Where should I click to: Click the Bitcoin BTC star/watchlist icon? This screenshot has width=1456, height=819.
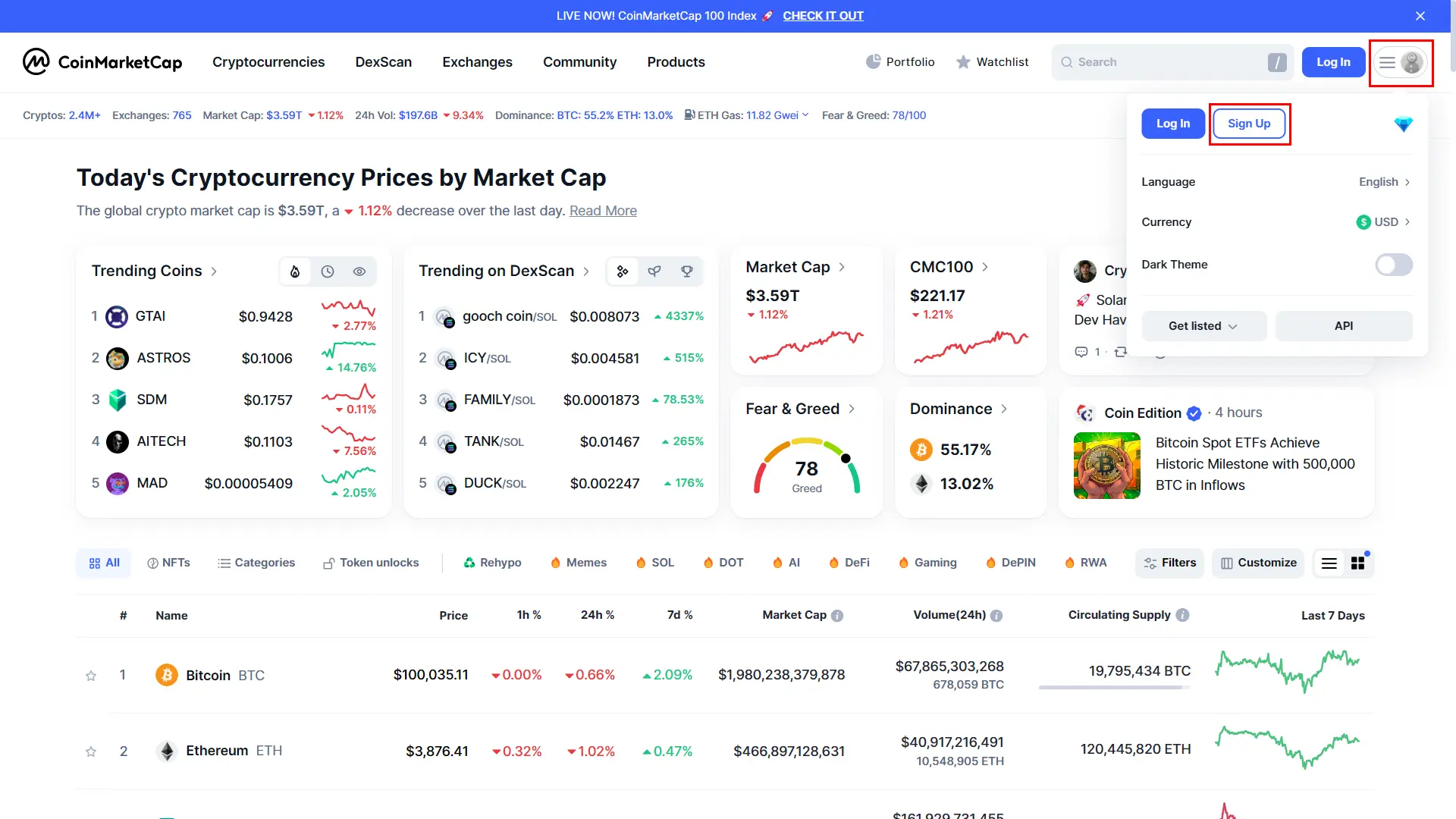[91, 675]
